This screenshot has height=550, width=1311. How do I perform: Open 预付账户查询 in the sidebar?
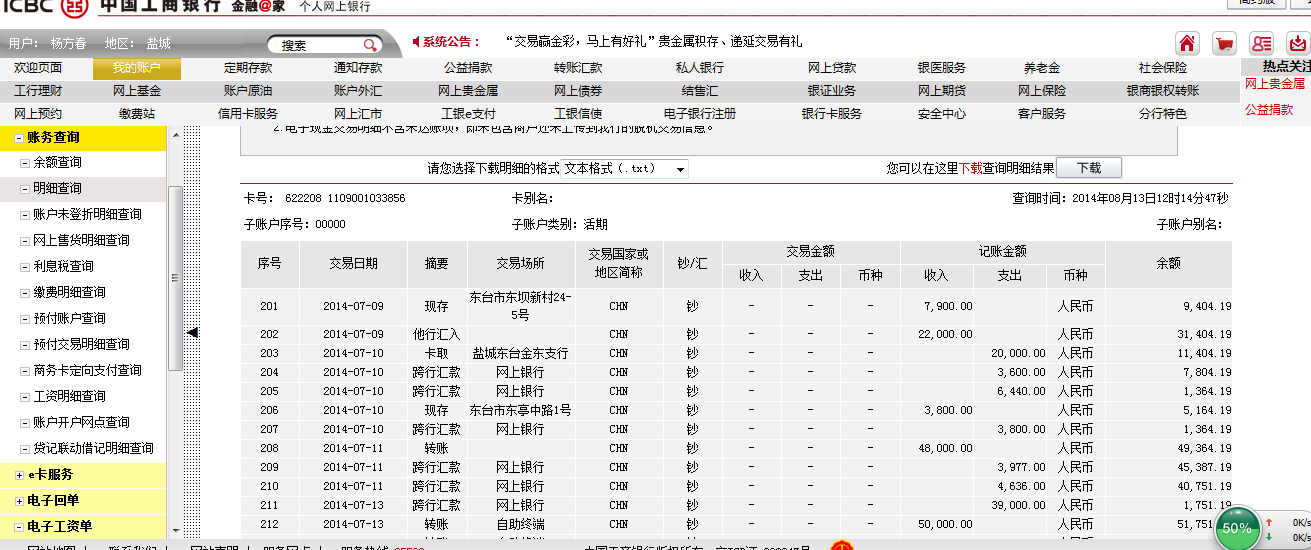[70, 318]
